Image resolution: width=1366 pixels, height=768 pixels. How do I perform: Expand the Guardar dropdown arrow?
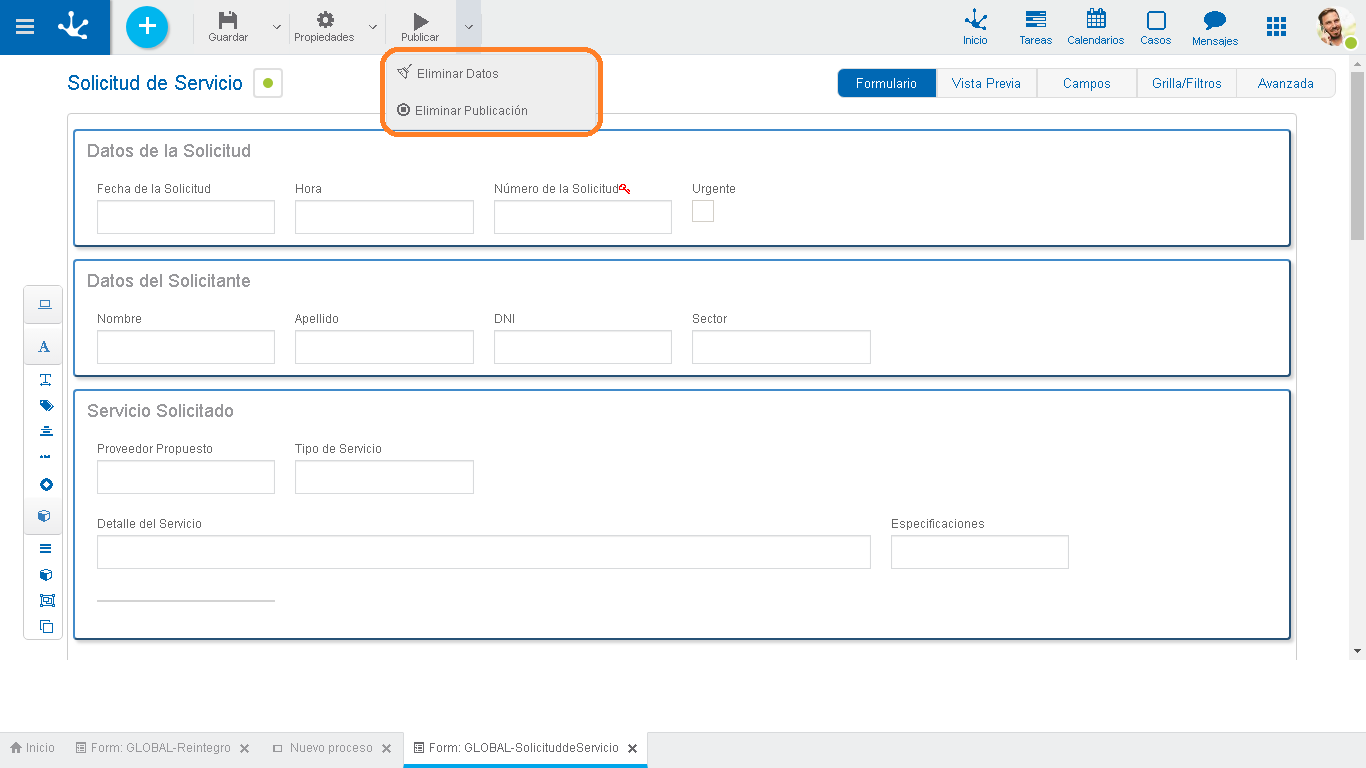277,27
